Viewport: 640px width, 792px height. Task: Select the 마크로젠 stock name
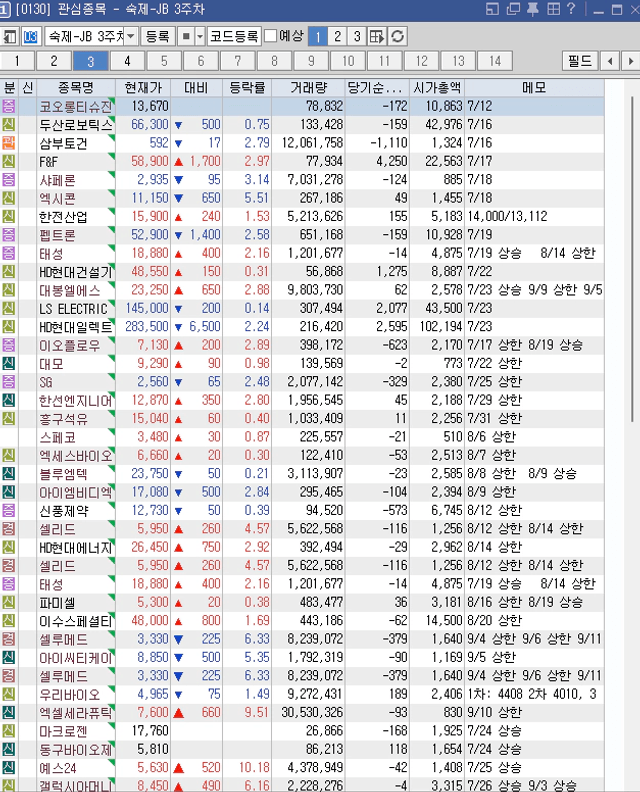click(x=64, y=731)
